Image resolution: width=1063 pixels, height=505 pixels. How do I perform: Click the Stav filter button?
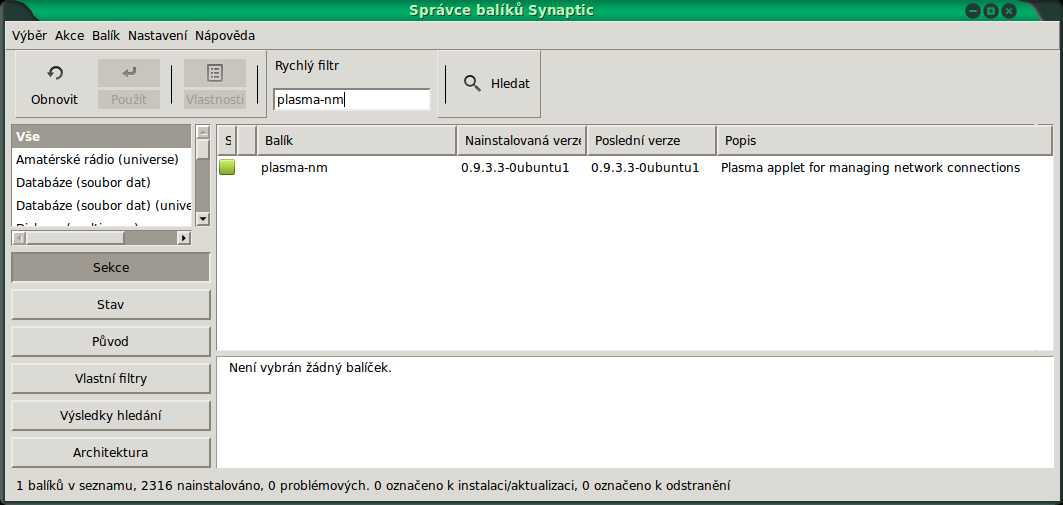pos(111,304)
